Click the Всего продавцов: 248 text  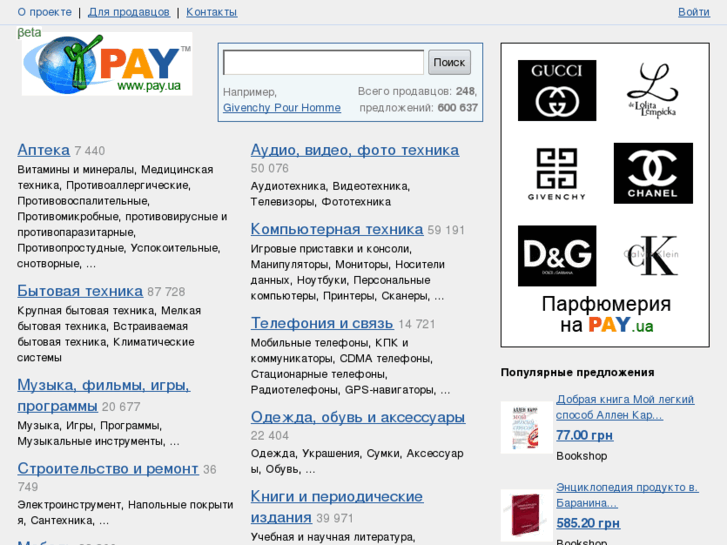pyautogui.click(x=417, y=91)
